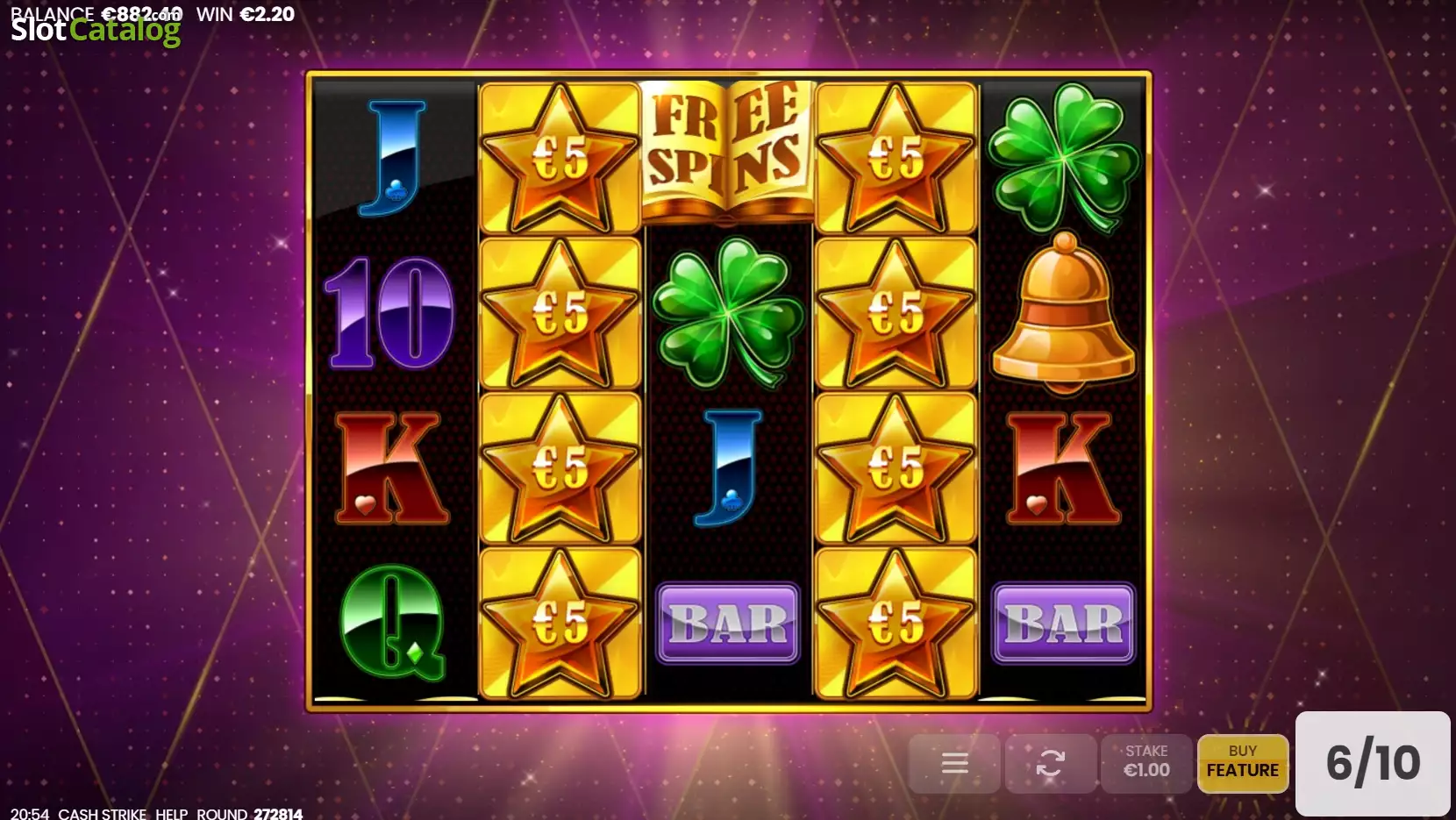Open the Stake €1.00 selector
1456x820 pixels.
coord(1146,763)
